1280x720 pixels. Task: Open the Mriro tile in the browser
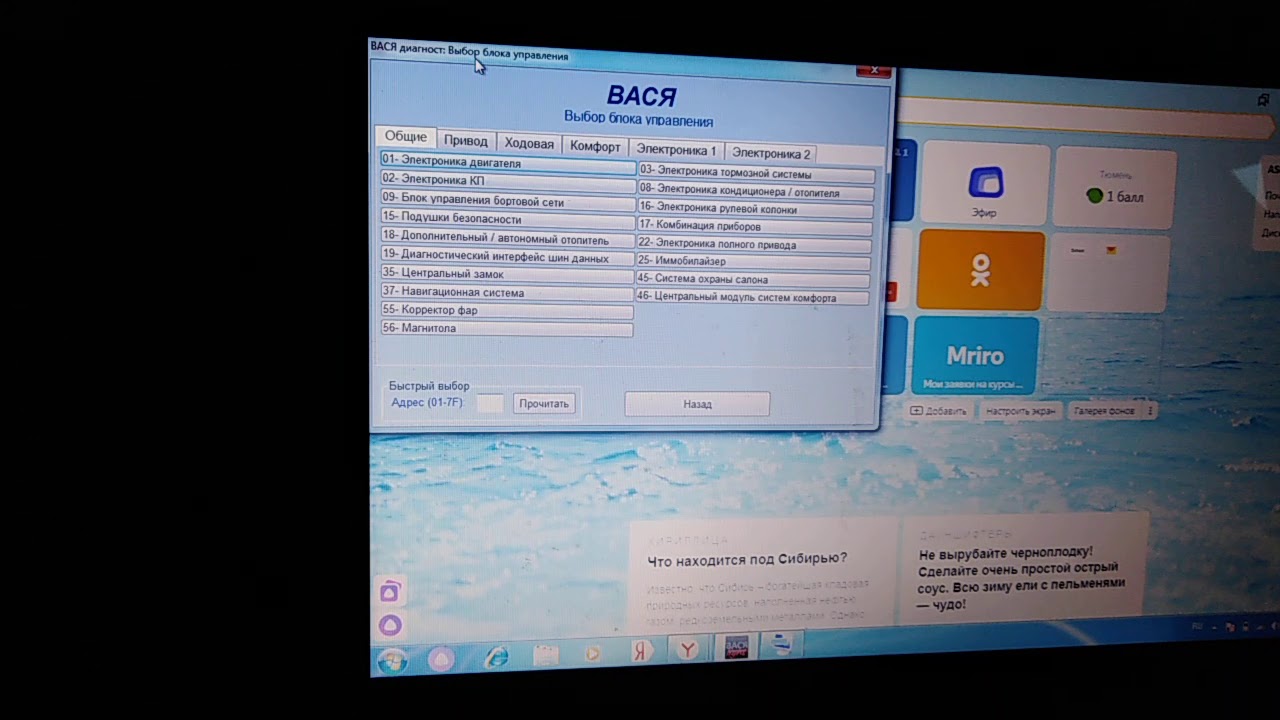coord(975,356)
